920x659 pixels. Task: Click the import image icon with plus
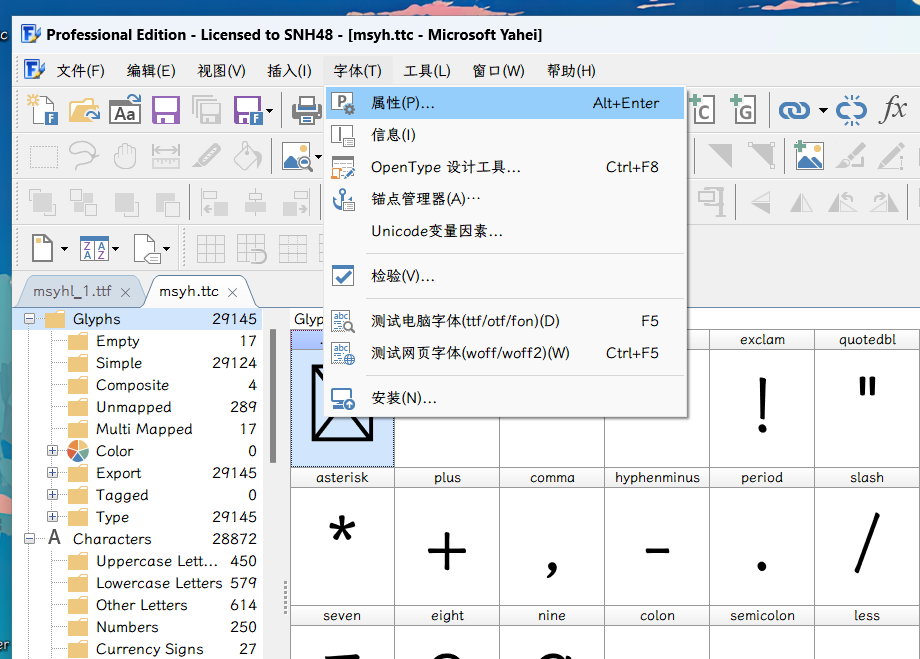[x=809, y=155]
